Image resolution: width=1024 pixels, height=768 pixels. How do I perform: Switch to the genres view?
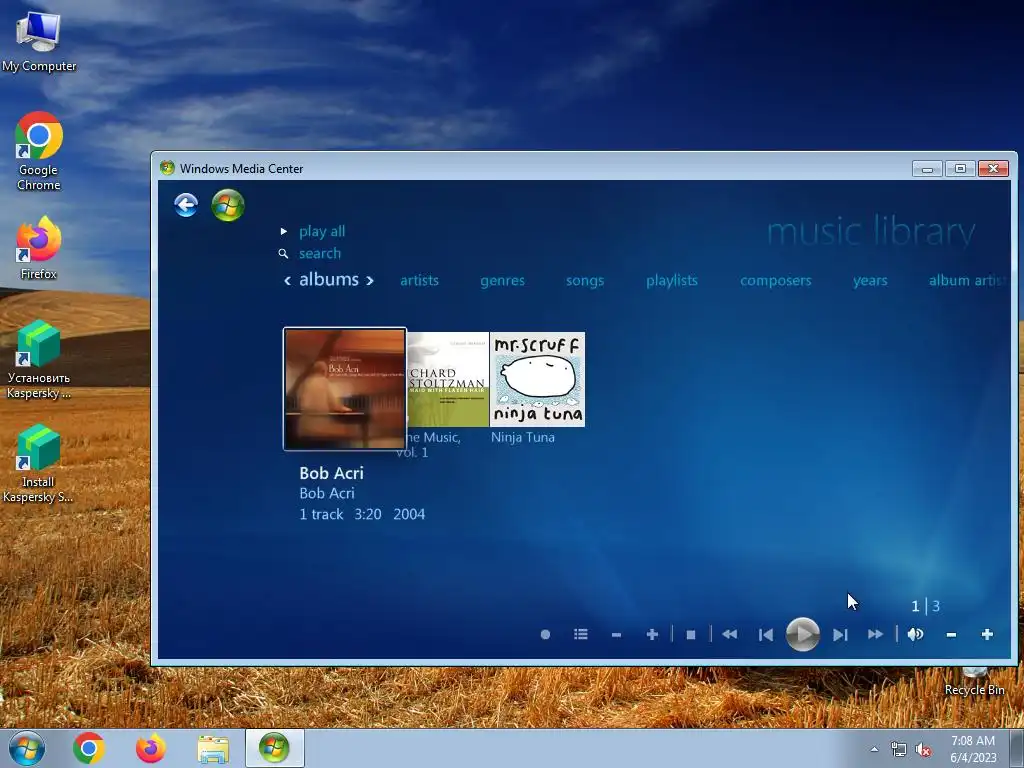click(502, 281)
